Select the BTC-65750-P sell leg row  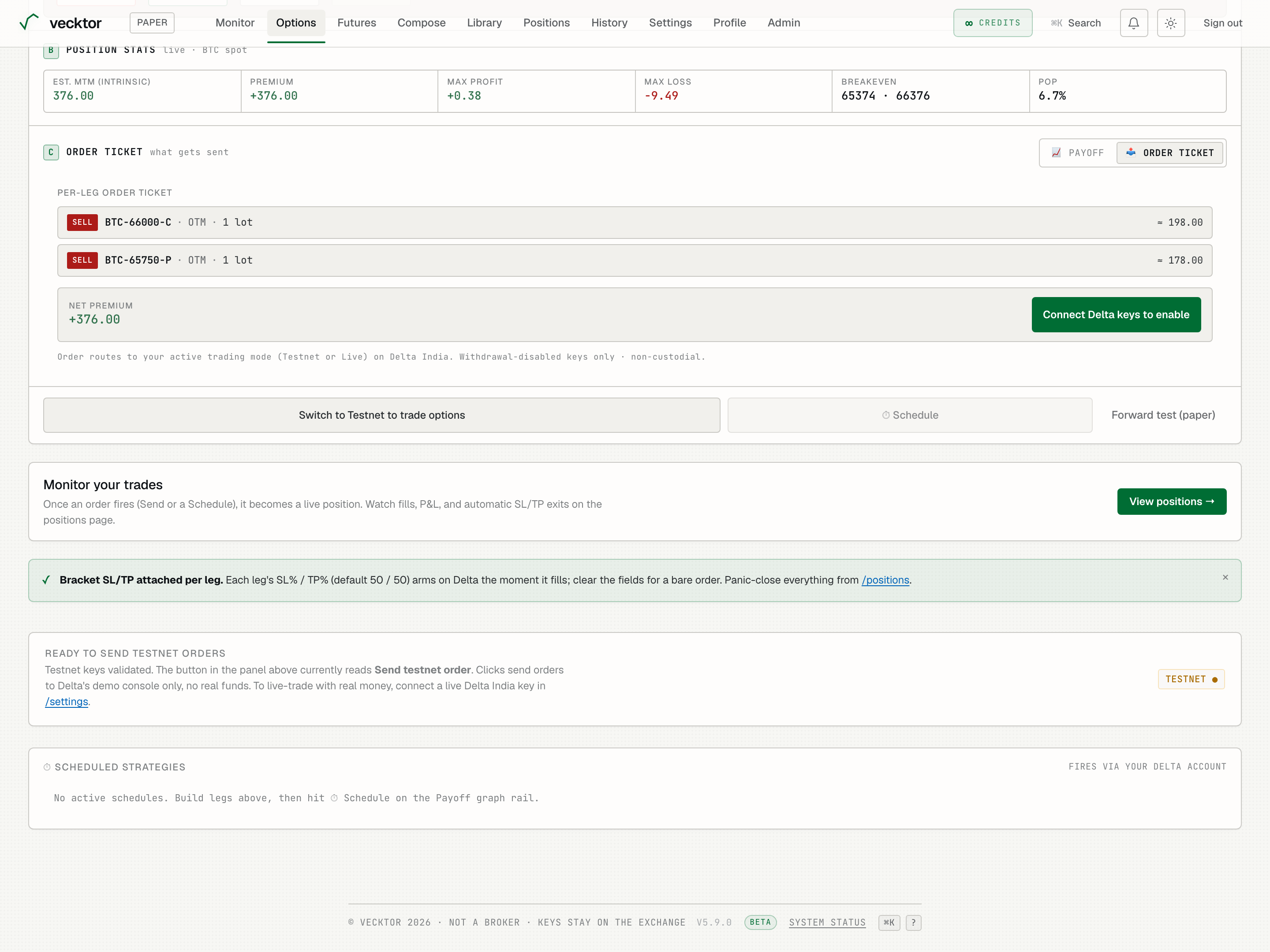coord(635,260)
